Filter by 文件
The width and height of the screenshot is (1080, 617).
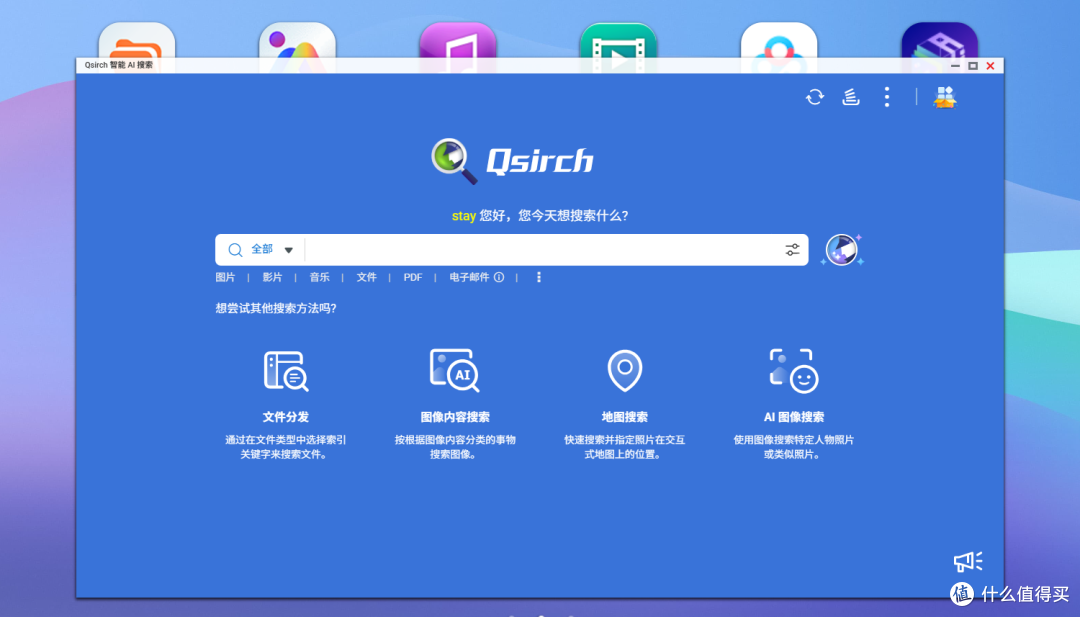pyautogui.click(x=366, y=278)
